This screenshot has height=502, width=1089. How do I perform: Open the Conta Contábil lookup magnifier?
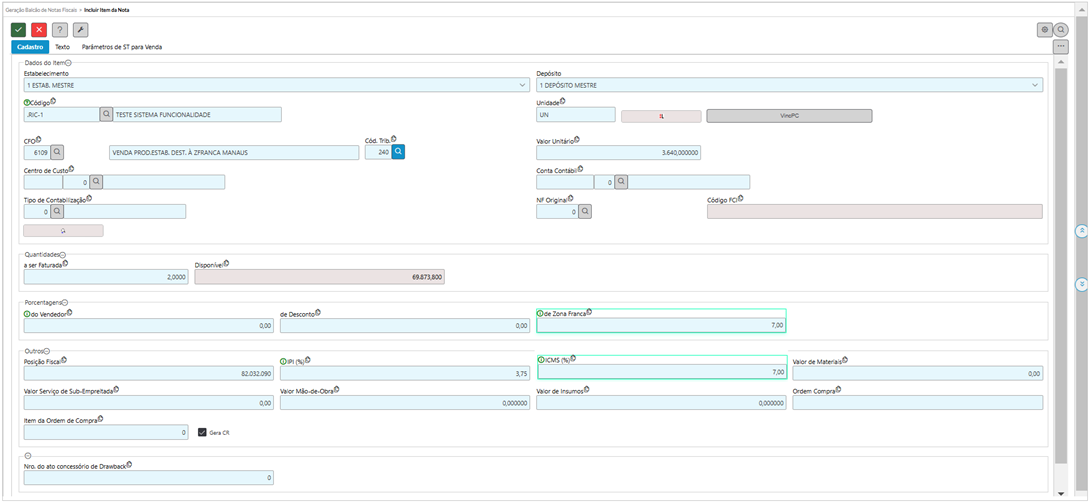[621, 182]
